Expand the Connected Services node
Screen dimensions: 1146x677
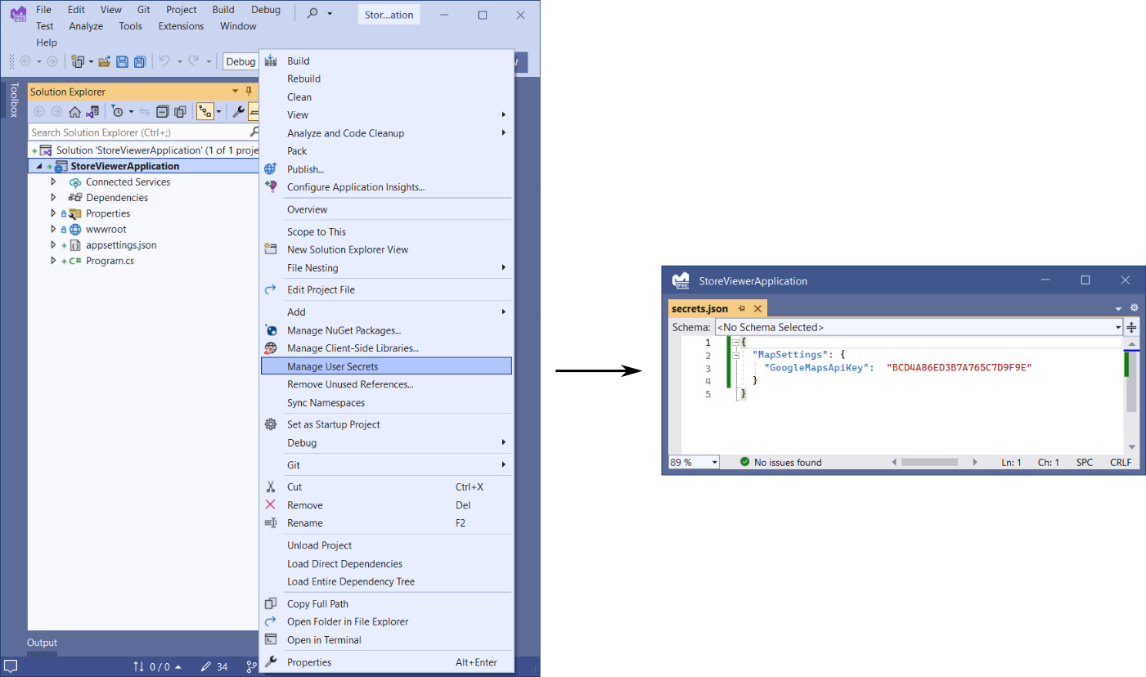(53, 182)
